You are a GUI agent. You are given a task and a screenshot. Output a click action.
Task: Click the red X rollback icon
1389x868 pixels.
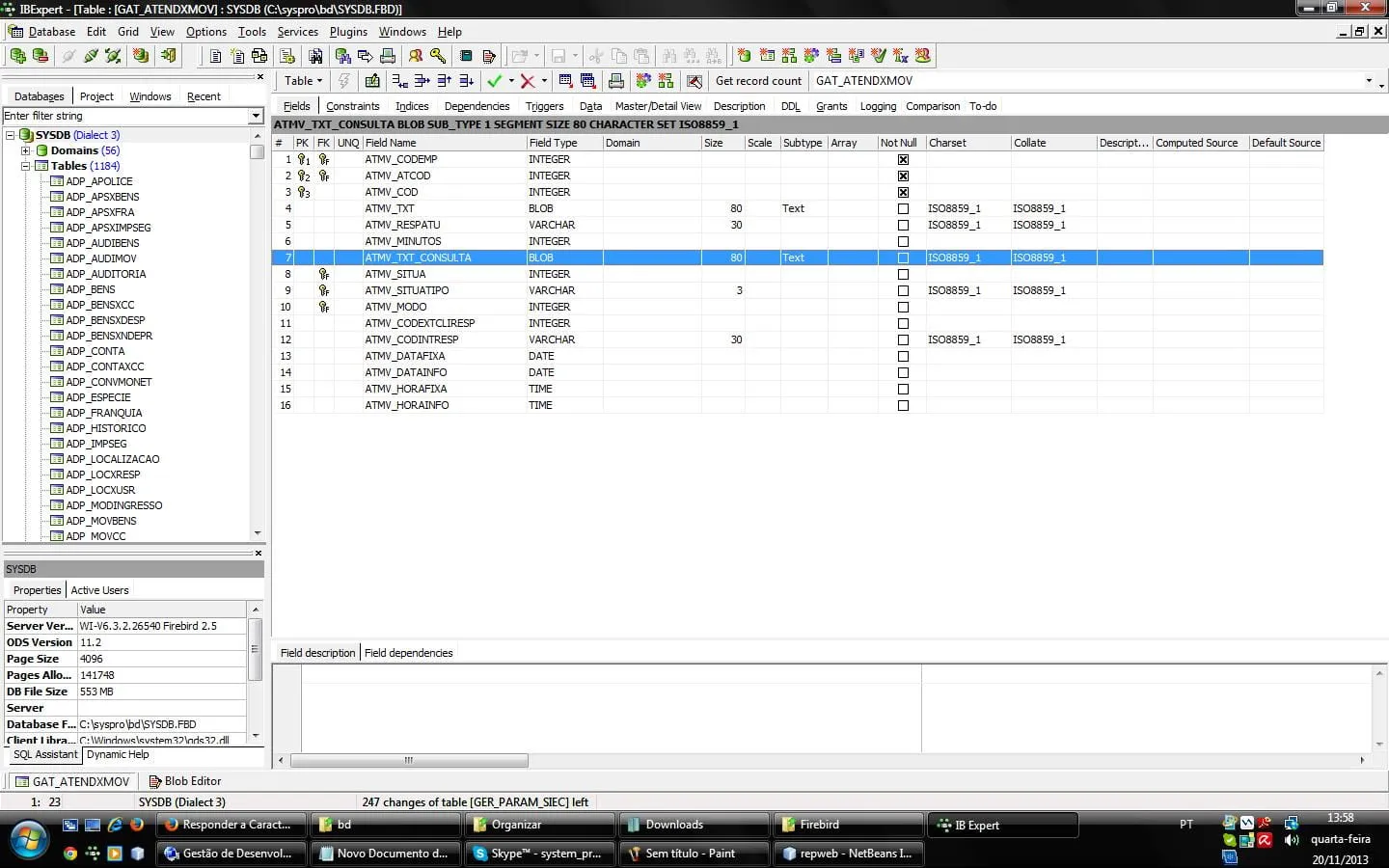(528, 81)
